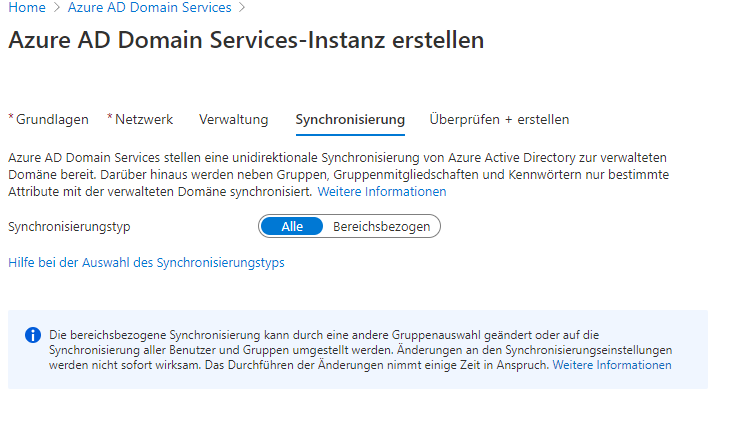Click the red asterisk beside Grundlagen
This screenshot has width=749, height=425.
click(11, 118)
